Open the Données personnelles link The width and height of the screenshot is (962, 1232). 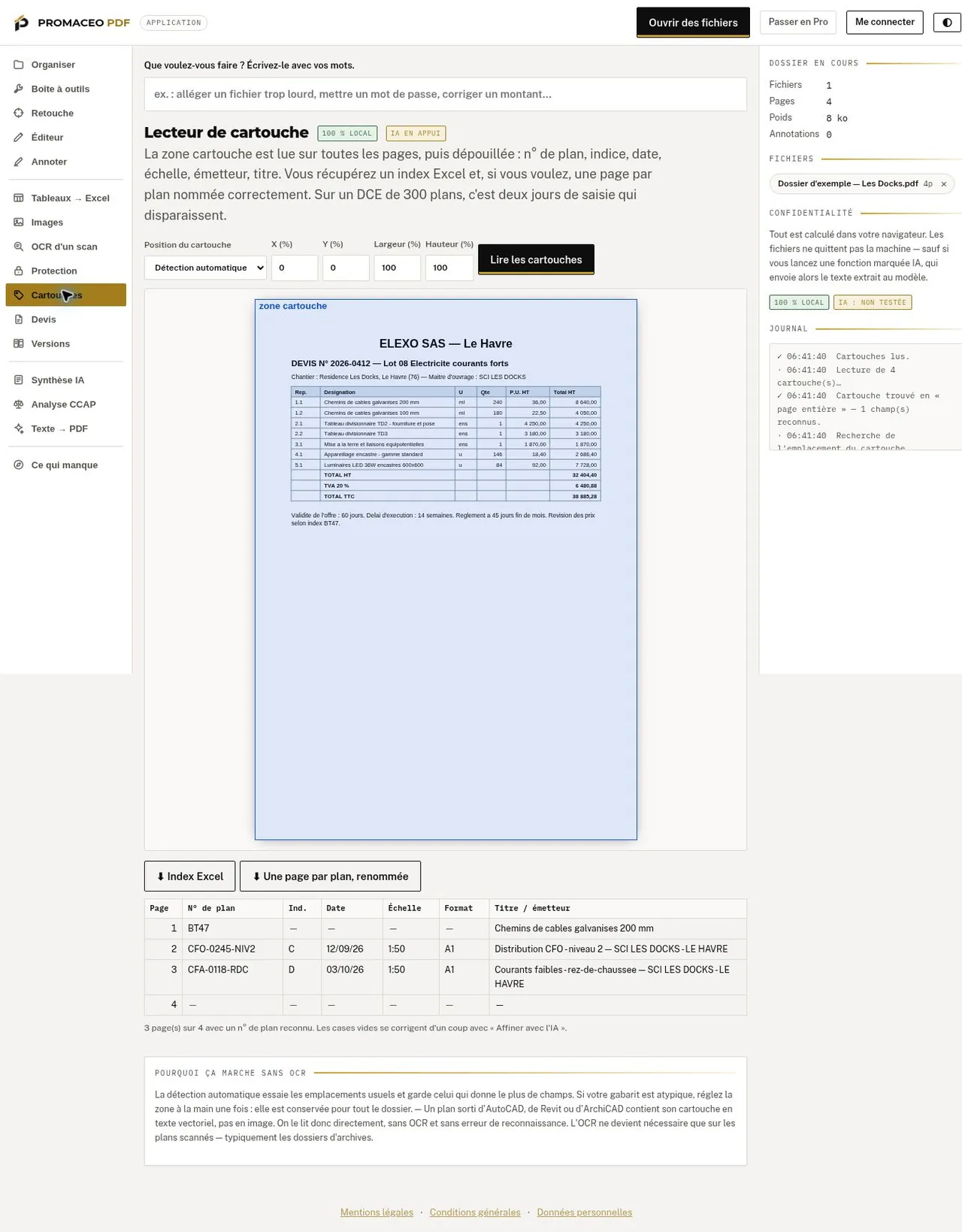click(x=584, y=1212)
